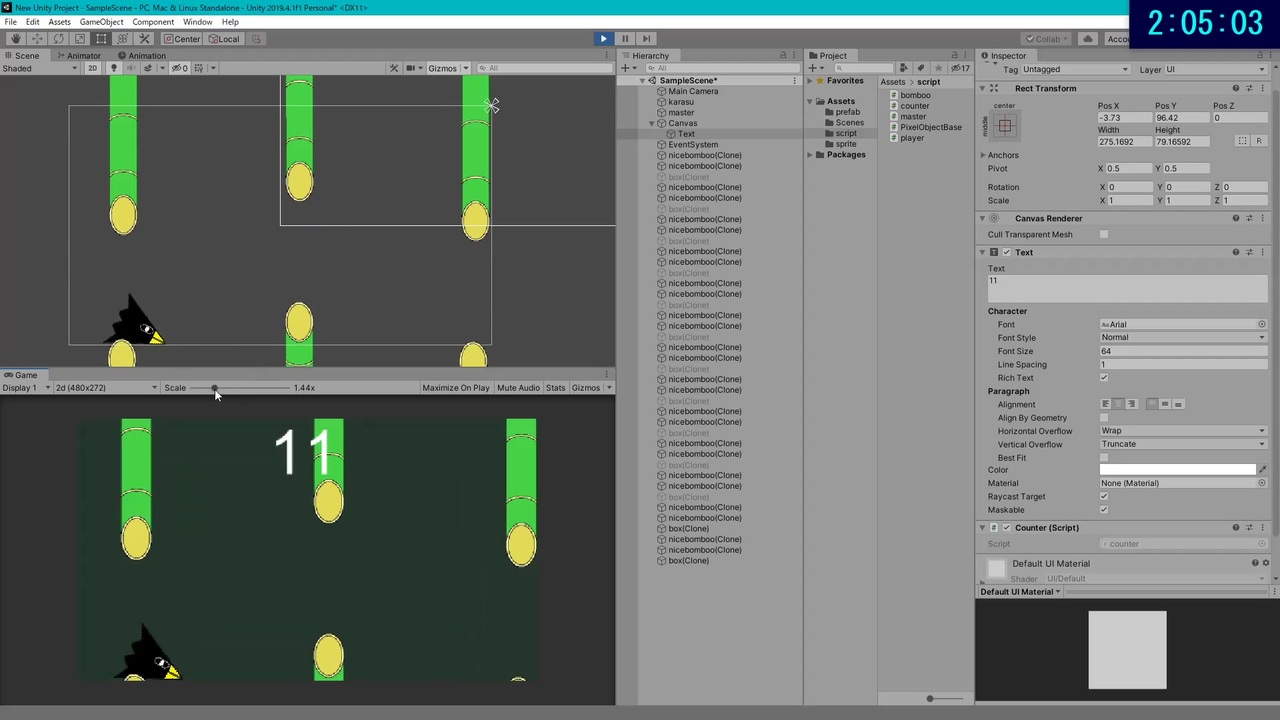
Task: Click Maximize On Play button
Action: 456,388
